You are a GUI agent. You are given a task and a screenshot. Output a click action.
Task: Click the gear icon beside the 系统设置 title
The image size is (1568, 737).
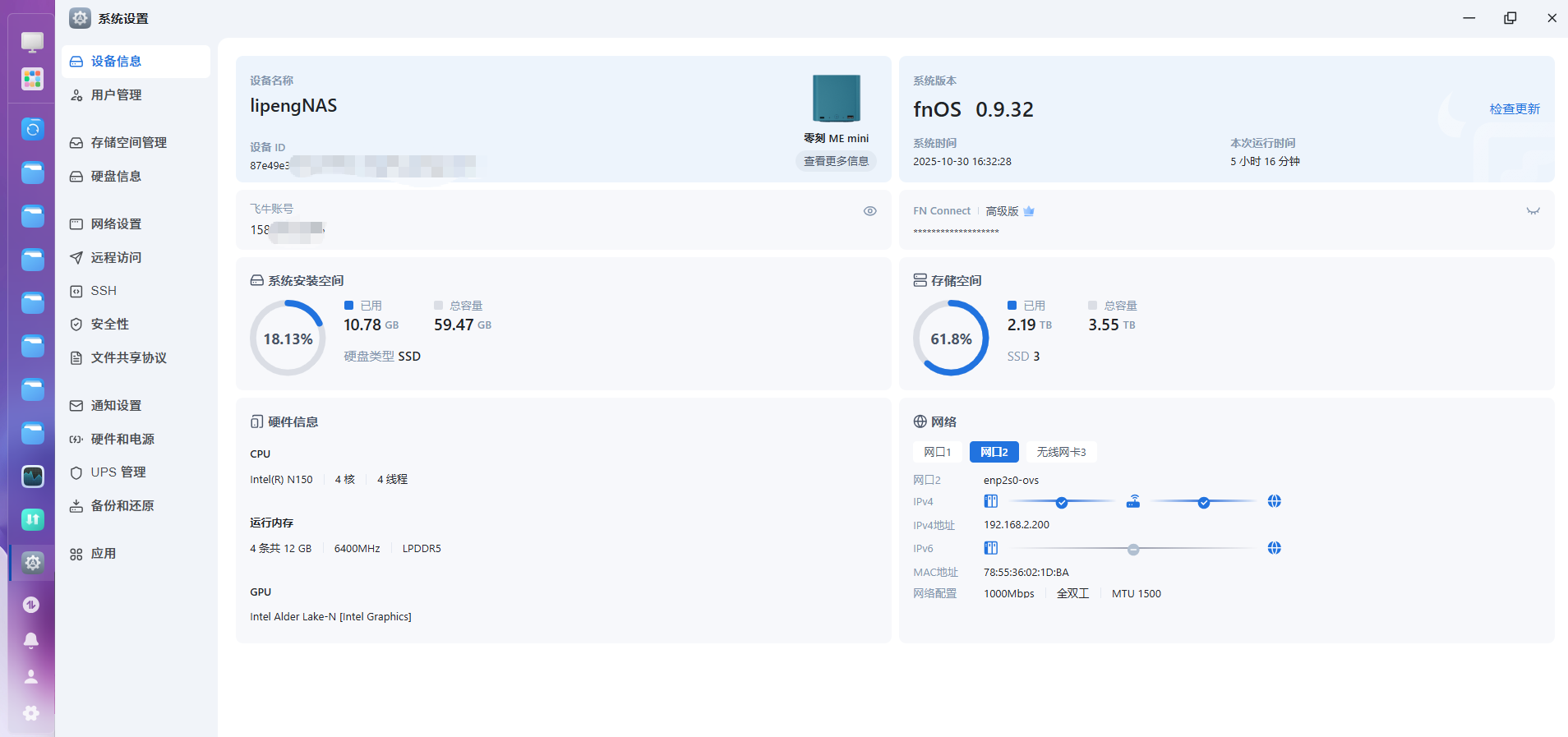tap(80, 18)
